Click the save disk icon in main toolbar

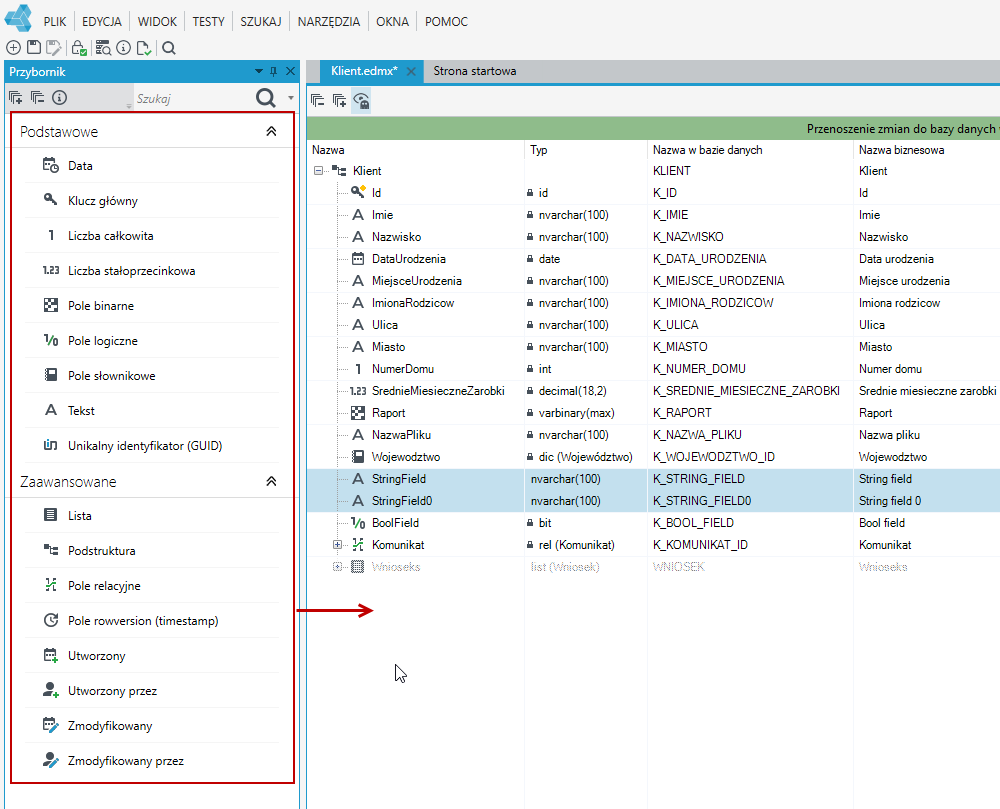pyautogui.click(x=34, y=48)
